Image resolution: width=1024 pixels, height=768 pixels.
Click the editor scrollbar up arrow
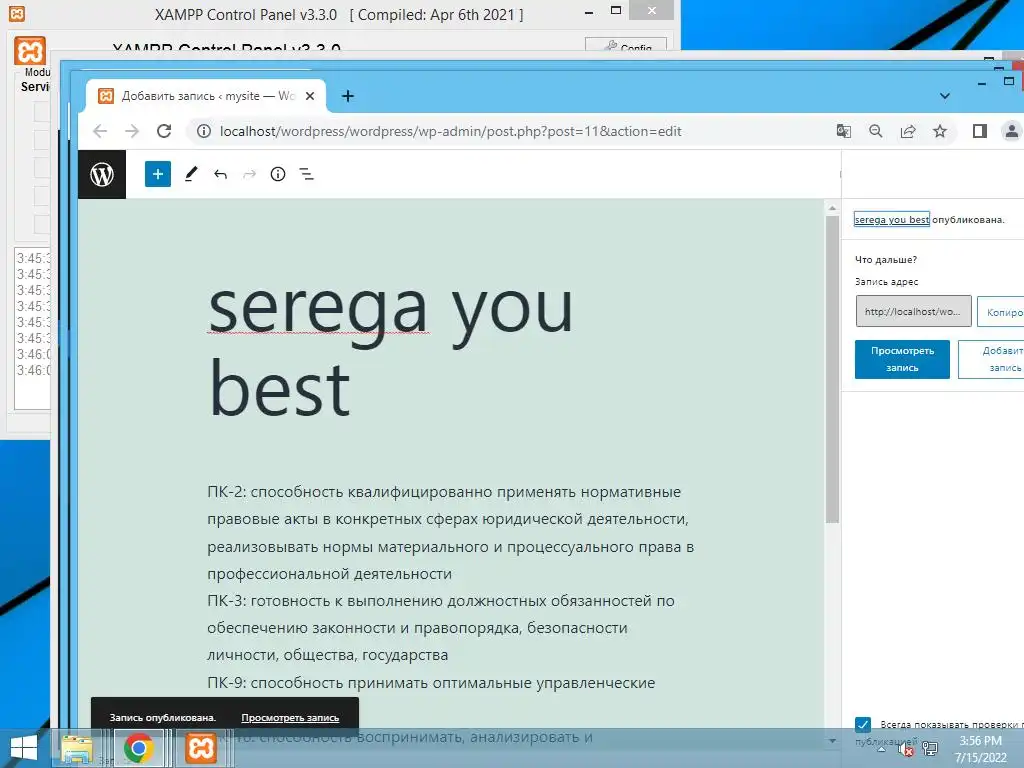(x=832, y=208)
